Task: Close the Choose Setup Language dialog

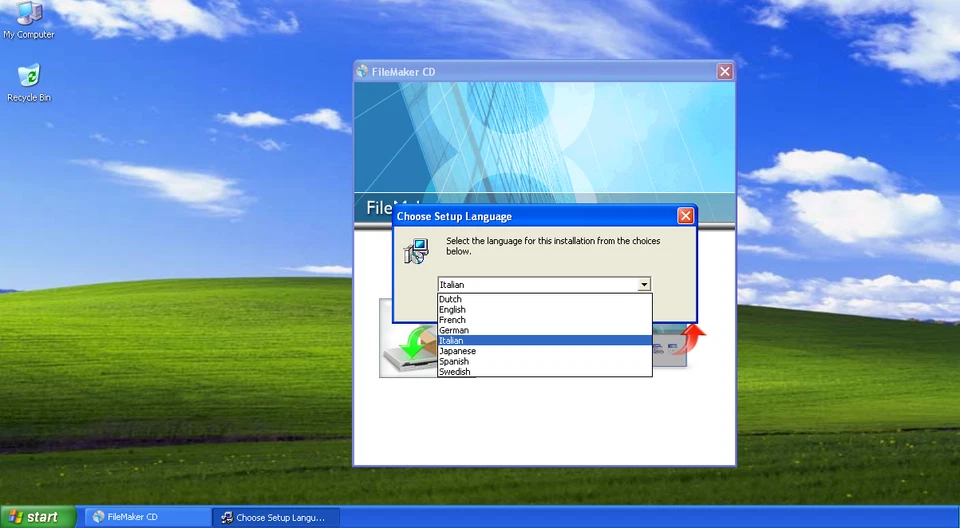Action: click(686, 216)
